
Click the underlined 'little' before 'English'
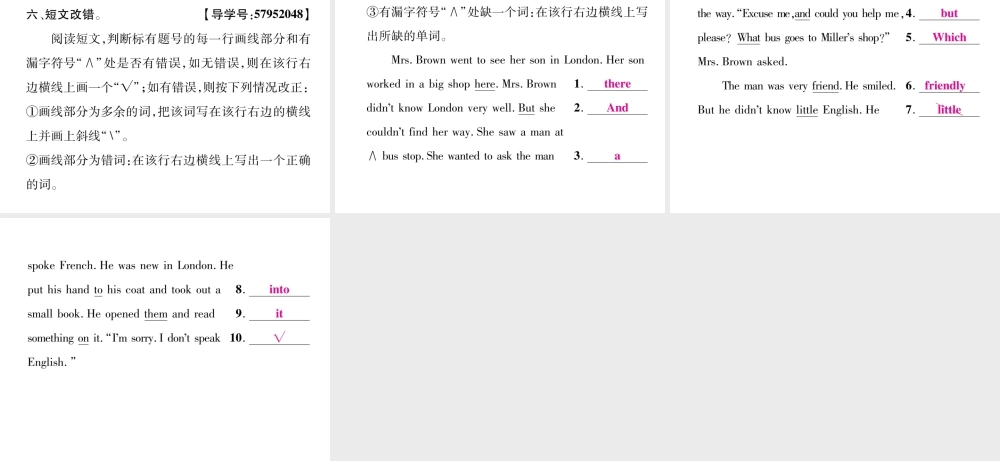[807, 110]
